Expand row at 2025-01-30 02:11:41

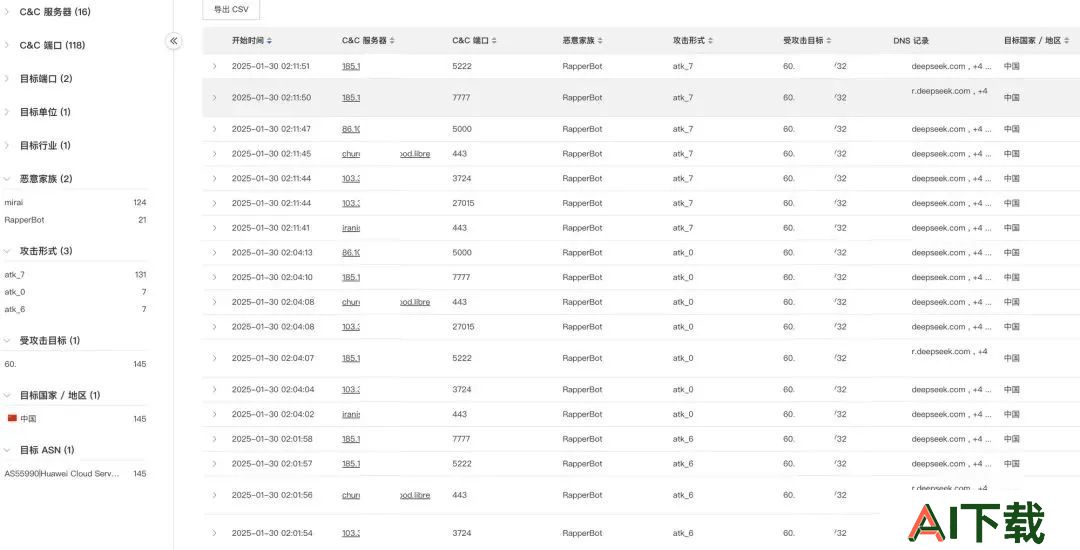214,228
